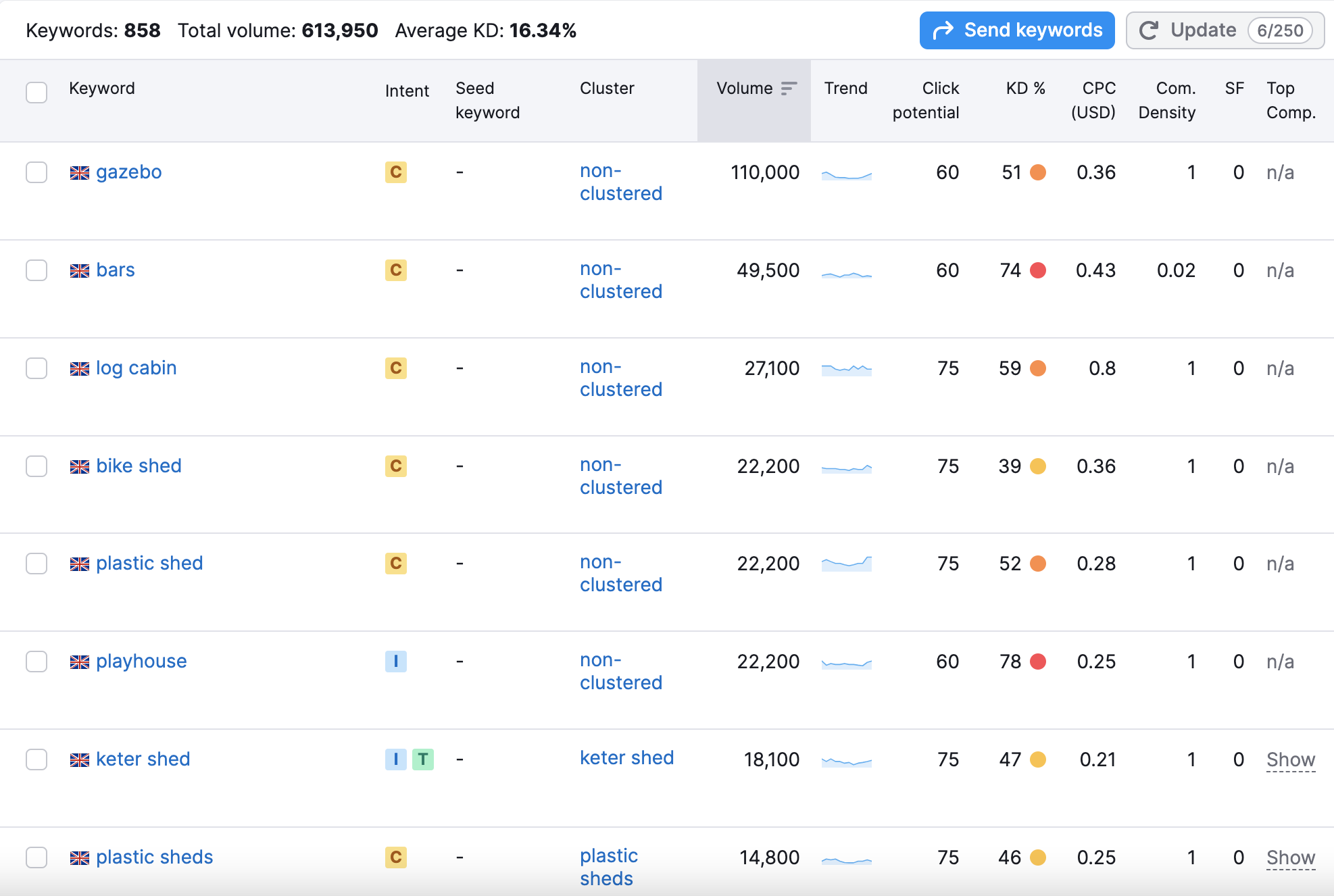Select the keter shed row checkbox

pyautogui.click(x=36, y=760)
